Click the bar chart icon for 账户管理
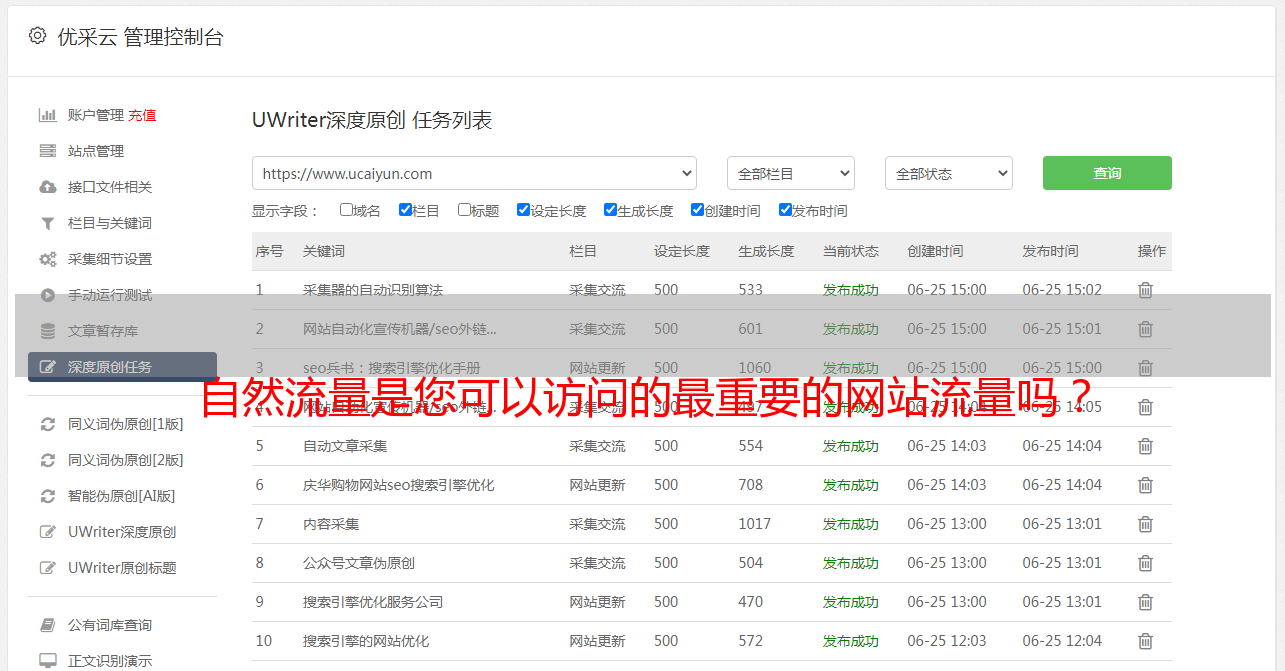This screenshot has width=1285, height=671. (47, 115)
